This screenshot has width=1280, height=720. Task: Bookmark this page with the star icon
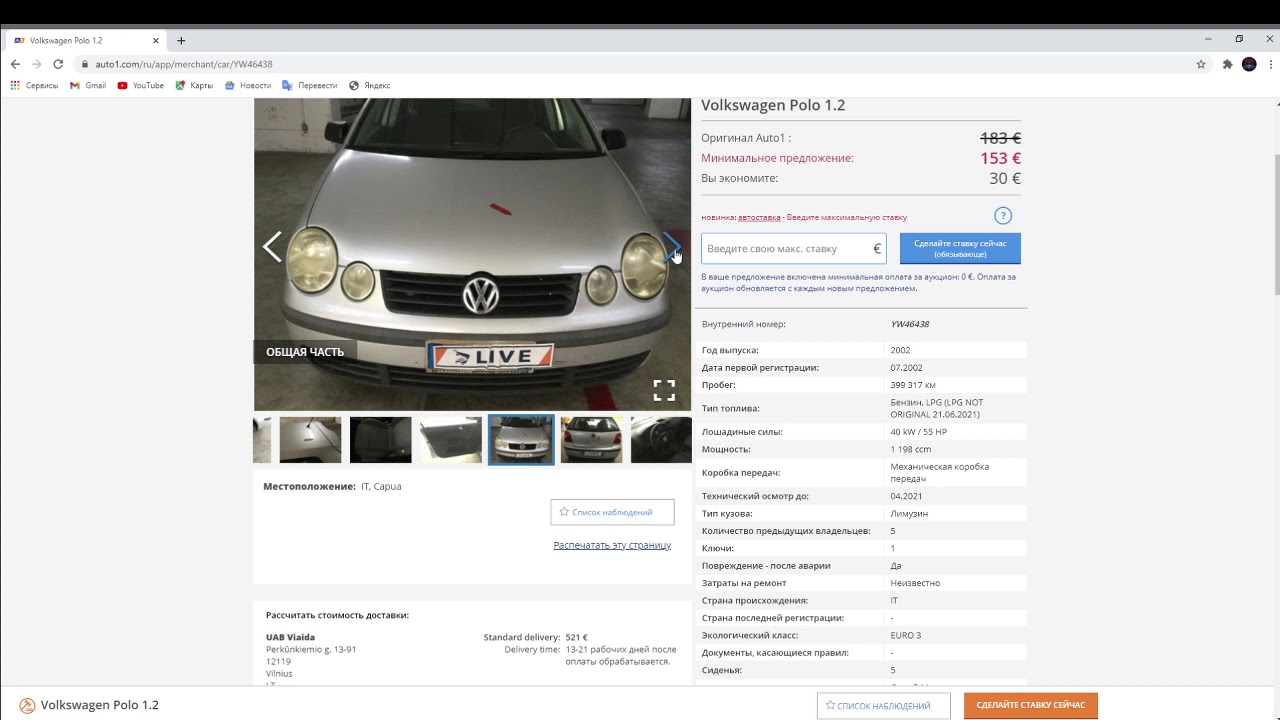coord(1201,64)
